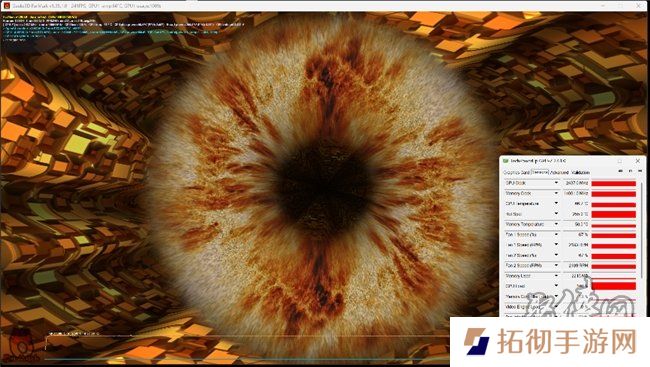The image size is (650, 367).
Task: Select the Sensors tab in GPU-Z
Action: [x=540, y=172]
